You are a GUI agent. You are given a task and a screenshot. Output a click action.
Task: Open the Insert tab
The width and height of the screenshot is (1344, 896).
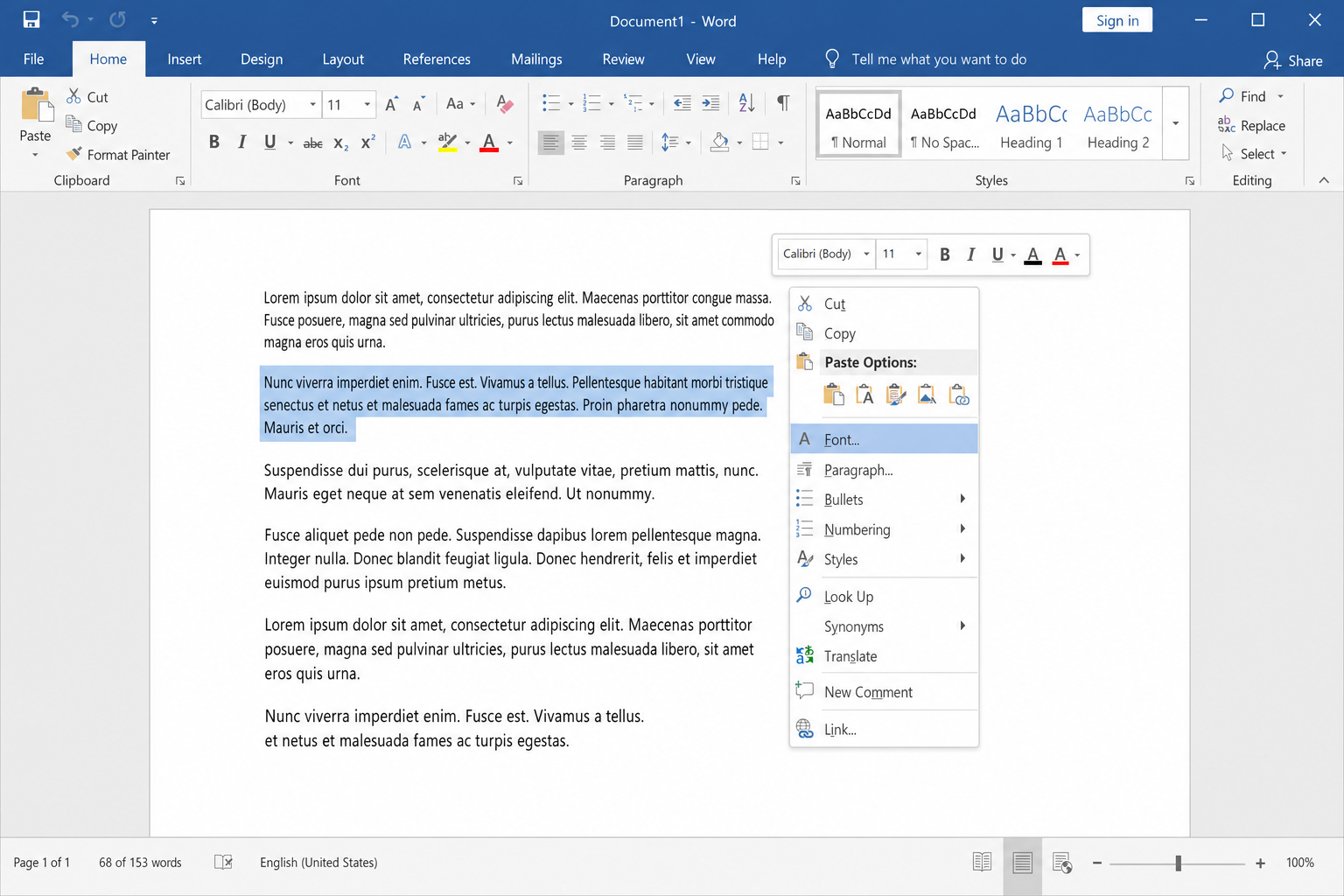point(185,59)
